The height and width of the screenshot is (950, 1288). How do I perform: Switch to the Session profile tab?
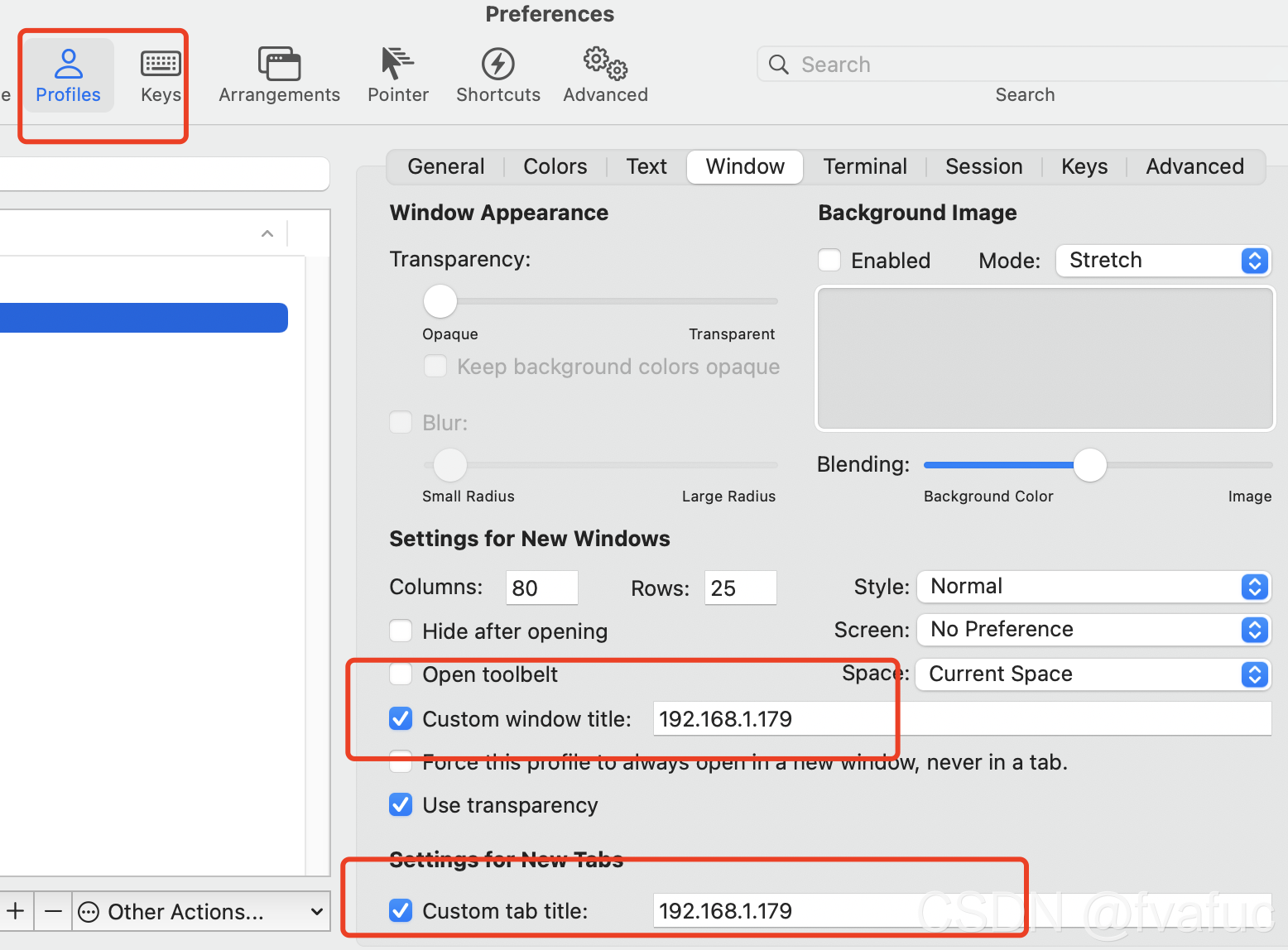[984, 166]
